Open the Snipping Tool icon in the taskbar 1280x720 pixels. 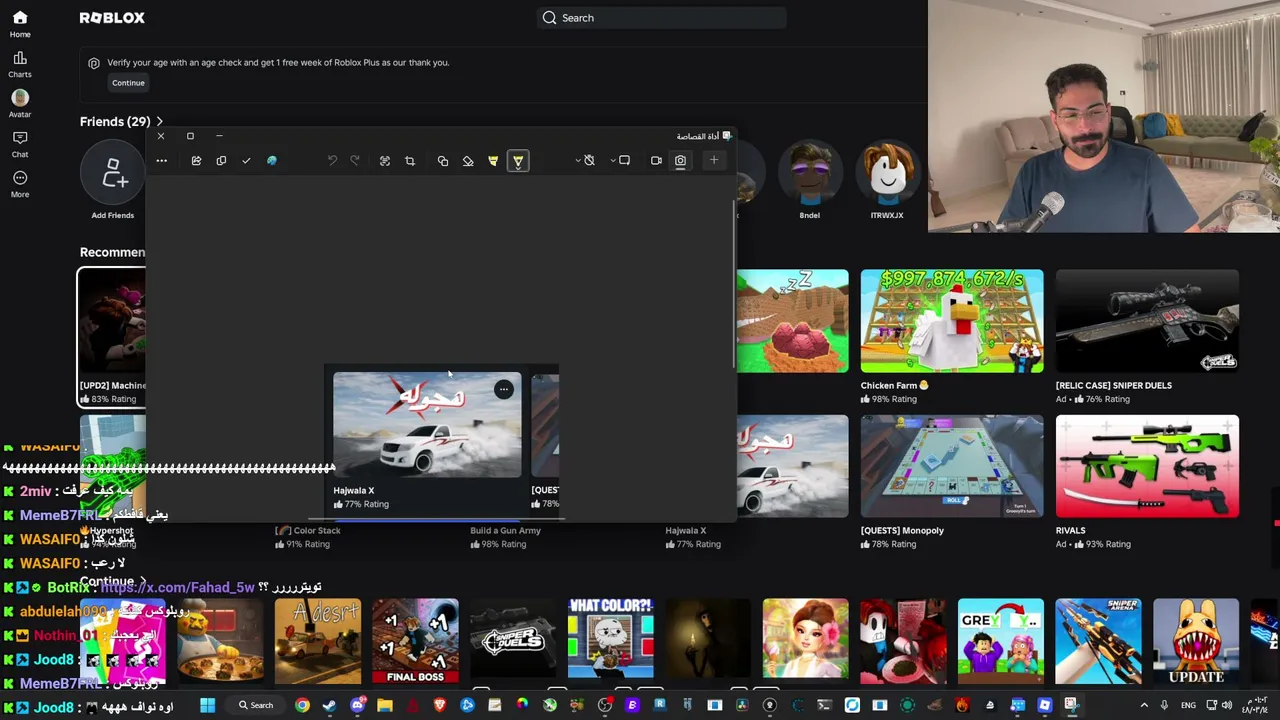coord(1071,706)
